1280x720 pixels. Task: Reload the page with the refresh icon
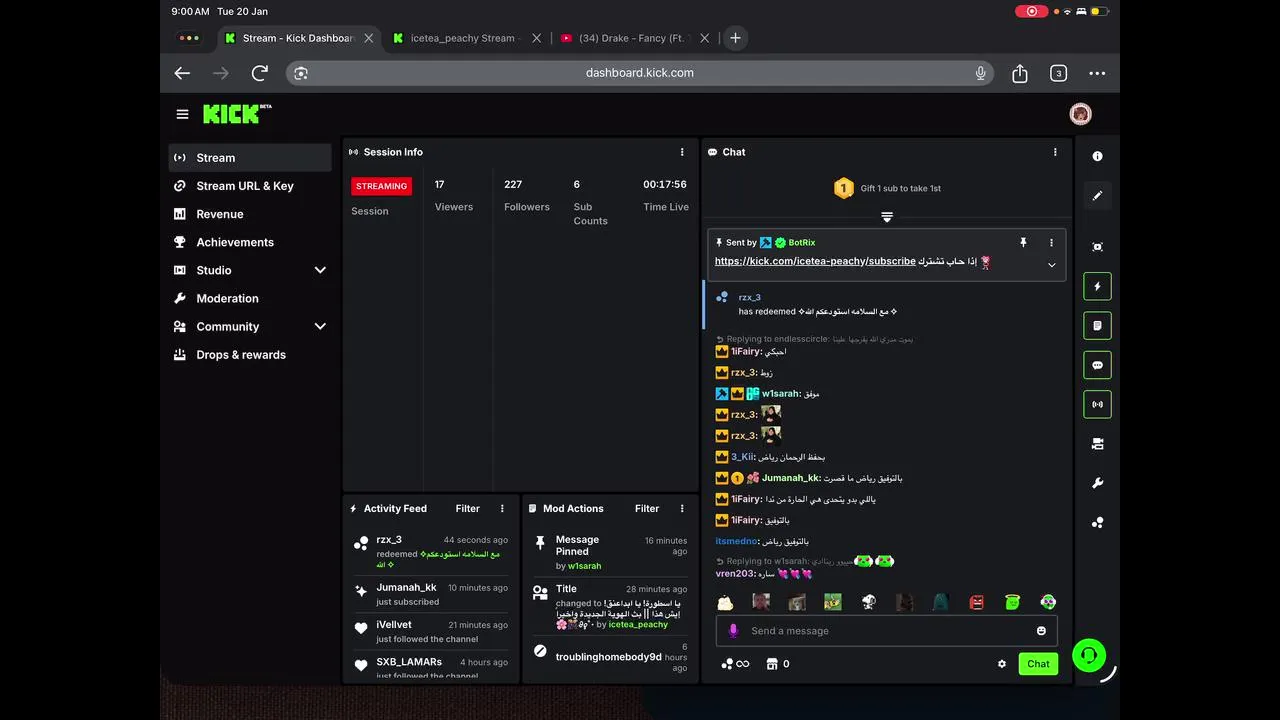click(260, 73)
